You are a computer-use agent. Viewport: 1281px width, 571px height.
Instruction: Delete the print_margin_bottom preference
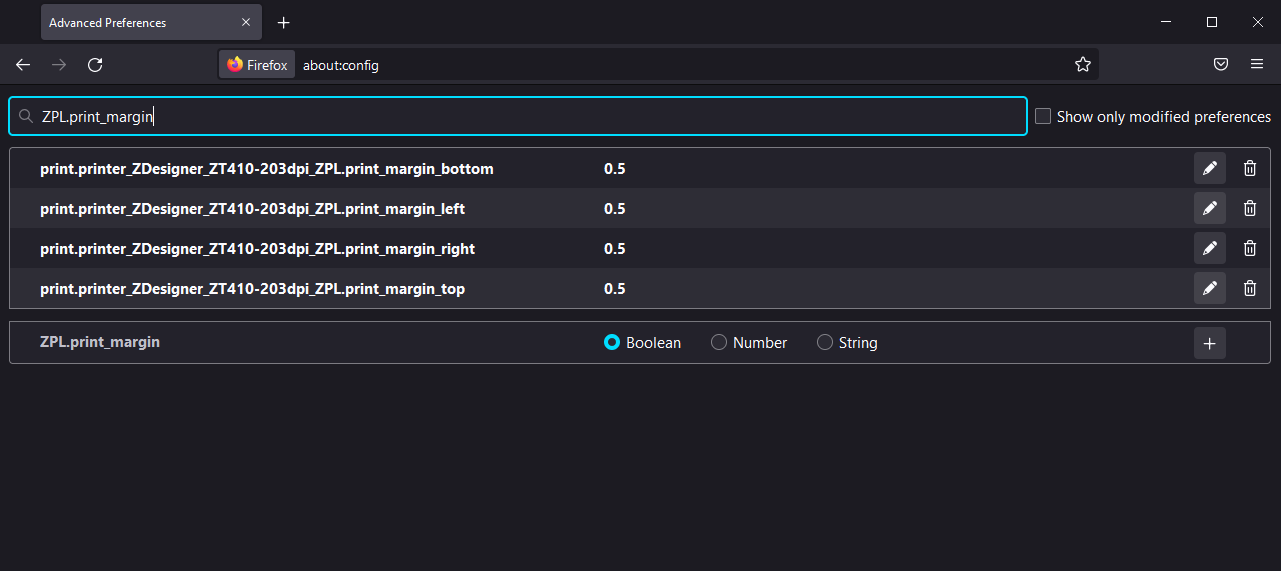[x=1250, y=168]
